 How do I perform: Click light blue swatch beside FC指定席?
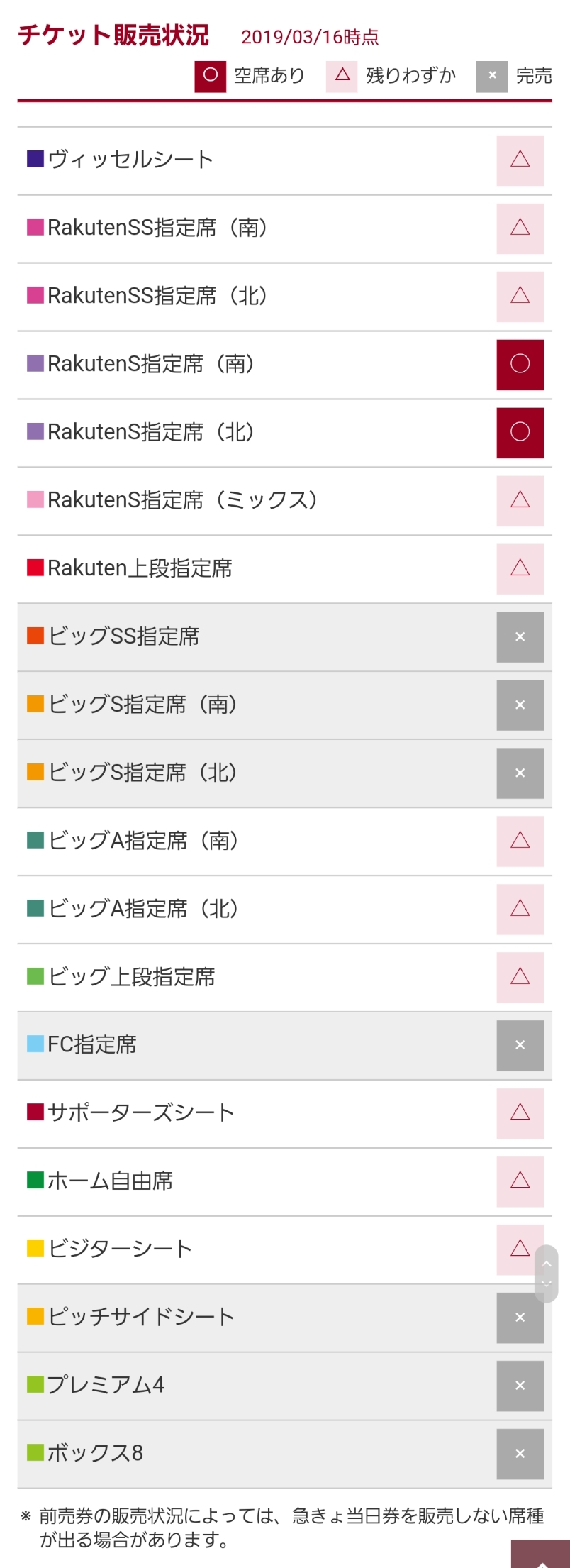(35, 1044)
